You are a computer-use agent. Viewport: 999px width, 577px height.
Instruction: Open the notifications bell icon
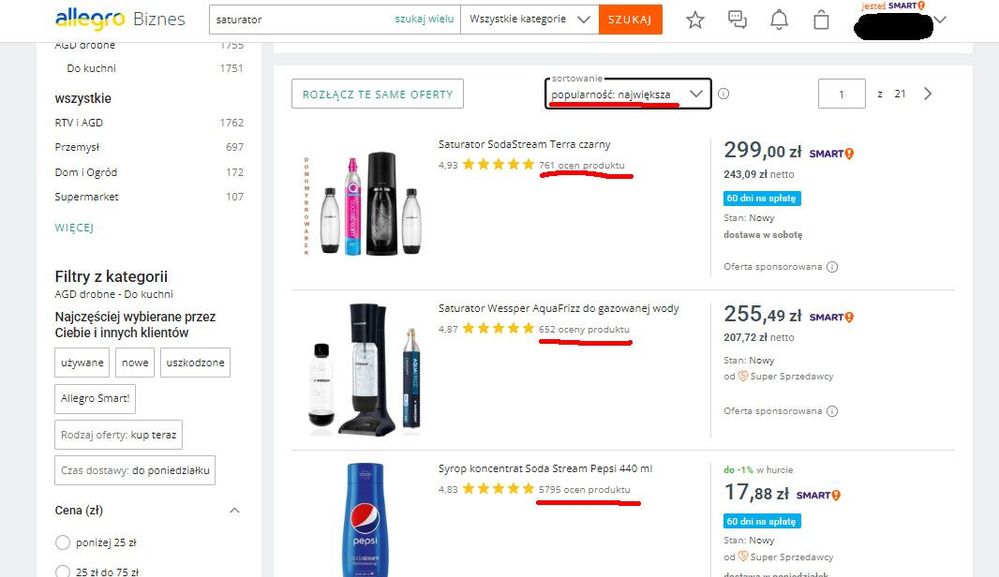tap(779, 20)
